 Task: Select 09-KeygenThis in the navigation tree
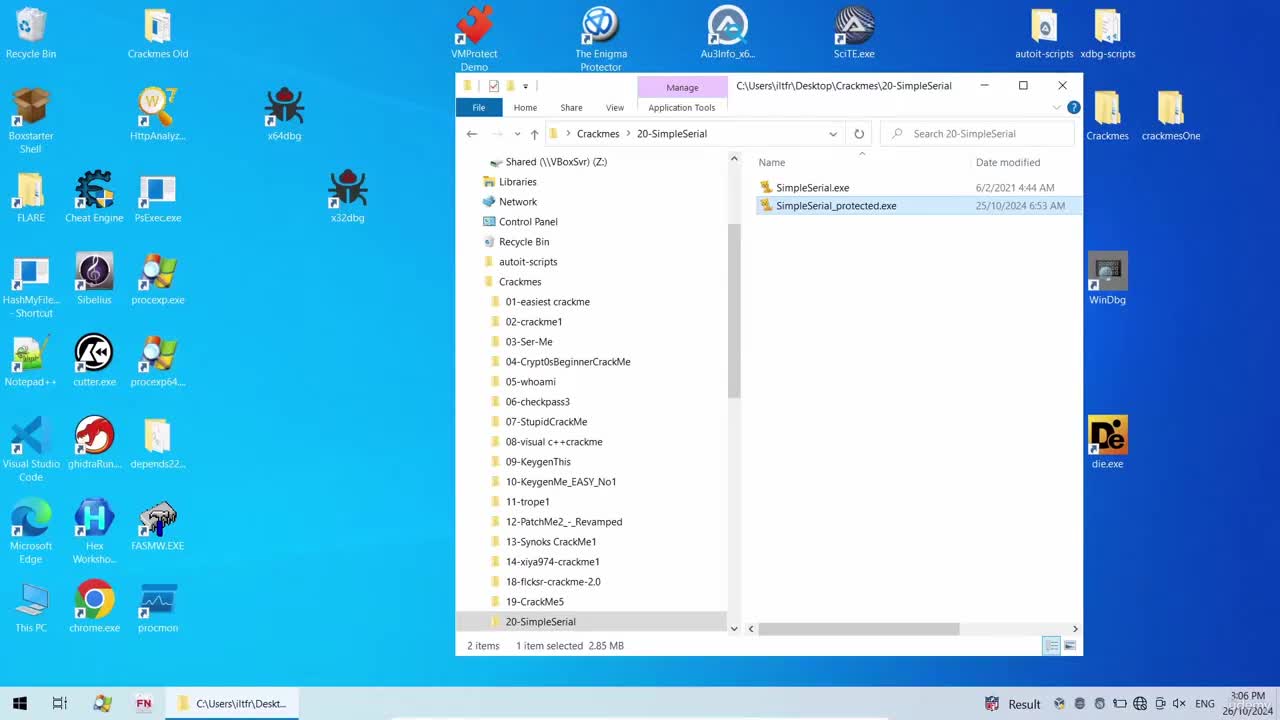pyautogui.click(x=538, y=462)
